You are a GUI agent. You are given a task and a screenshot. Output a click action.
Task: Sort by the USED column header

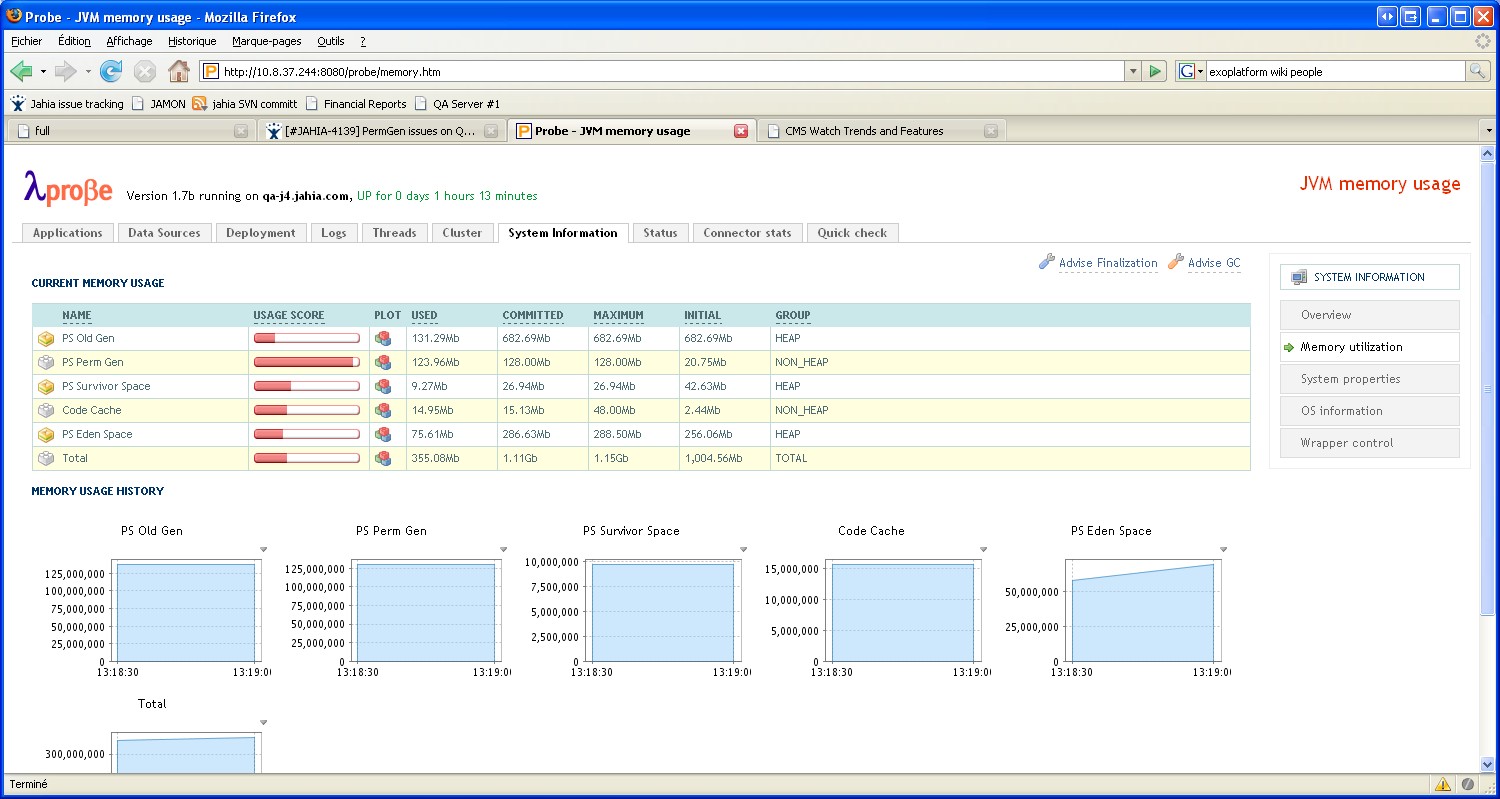[424, 315]
